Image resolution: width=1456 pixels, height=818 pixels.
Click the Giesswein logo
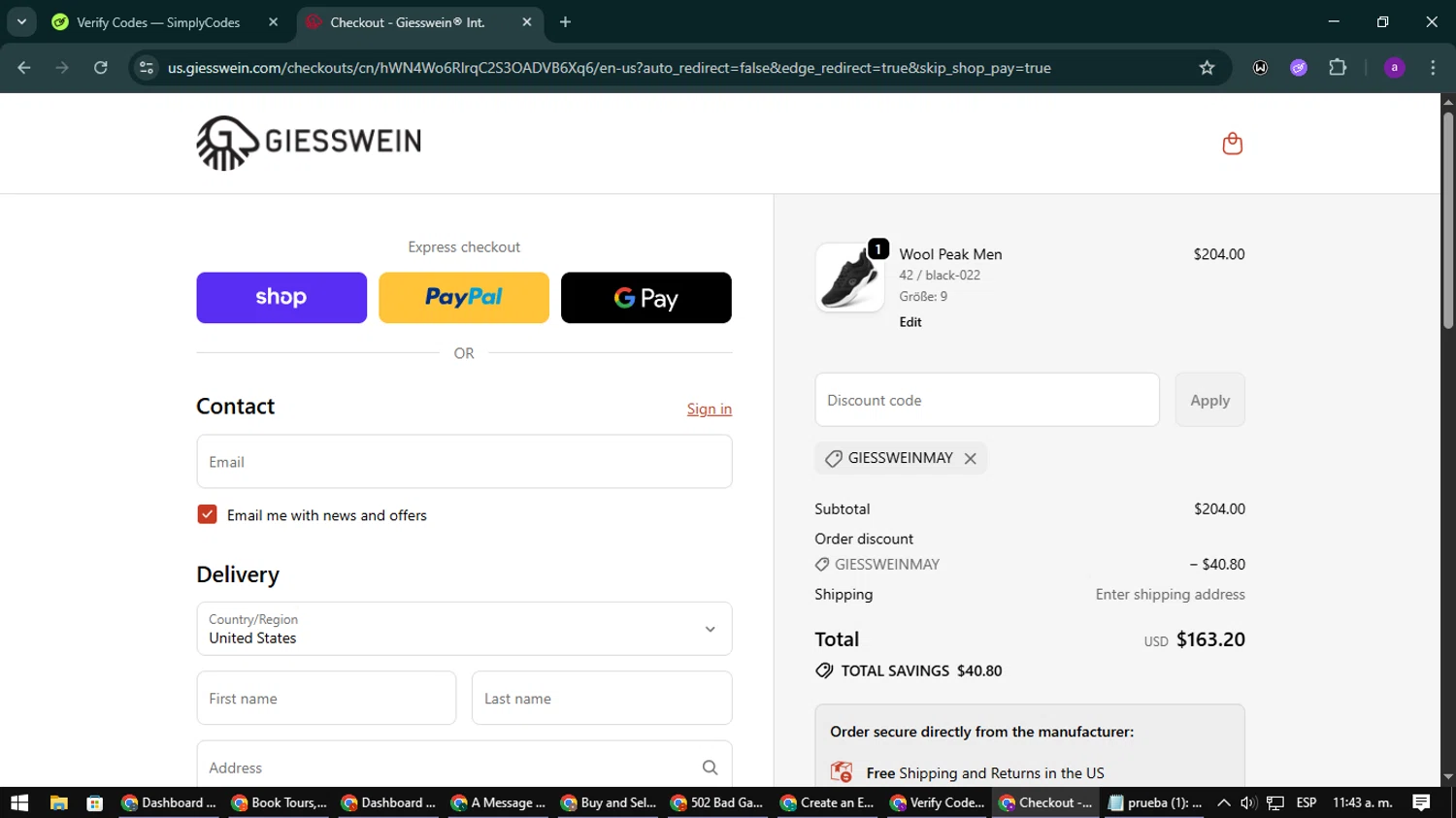tap(309, 143)
